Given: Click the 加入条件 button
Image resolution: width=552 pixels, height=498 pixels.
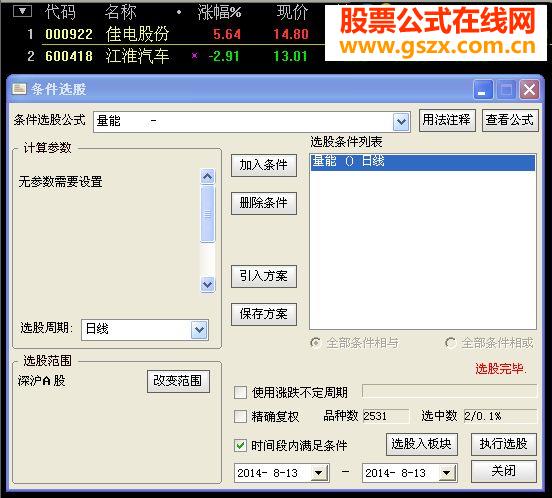Looking at the screenshot, I should 264,165.
